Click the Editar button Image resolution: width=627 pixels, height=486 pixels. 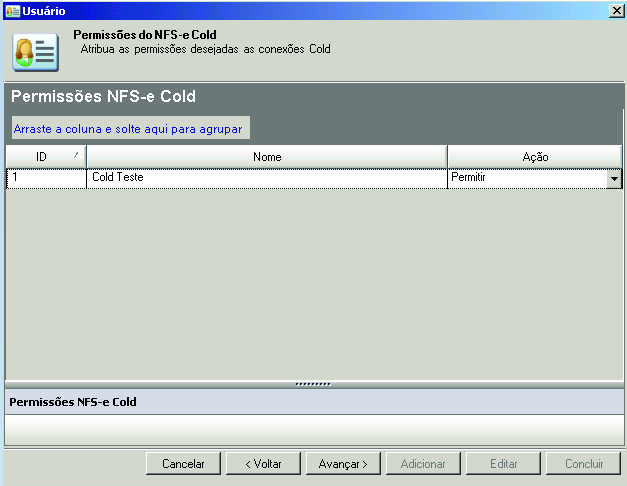click(503, 464)
